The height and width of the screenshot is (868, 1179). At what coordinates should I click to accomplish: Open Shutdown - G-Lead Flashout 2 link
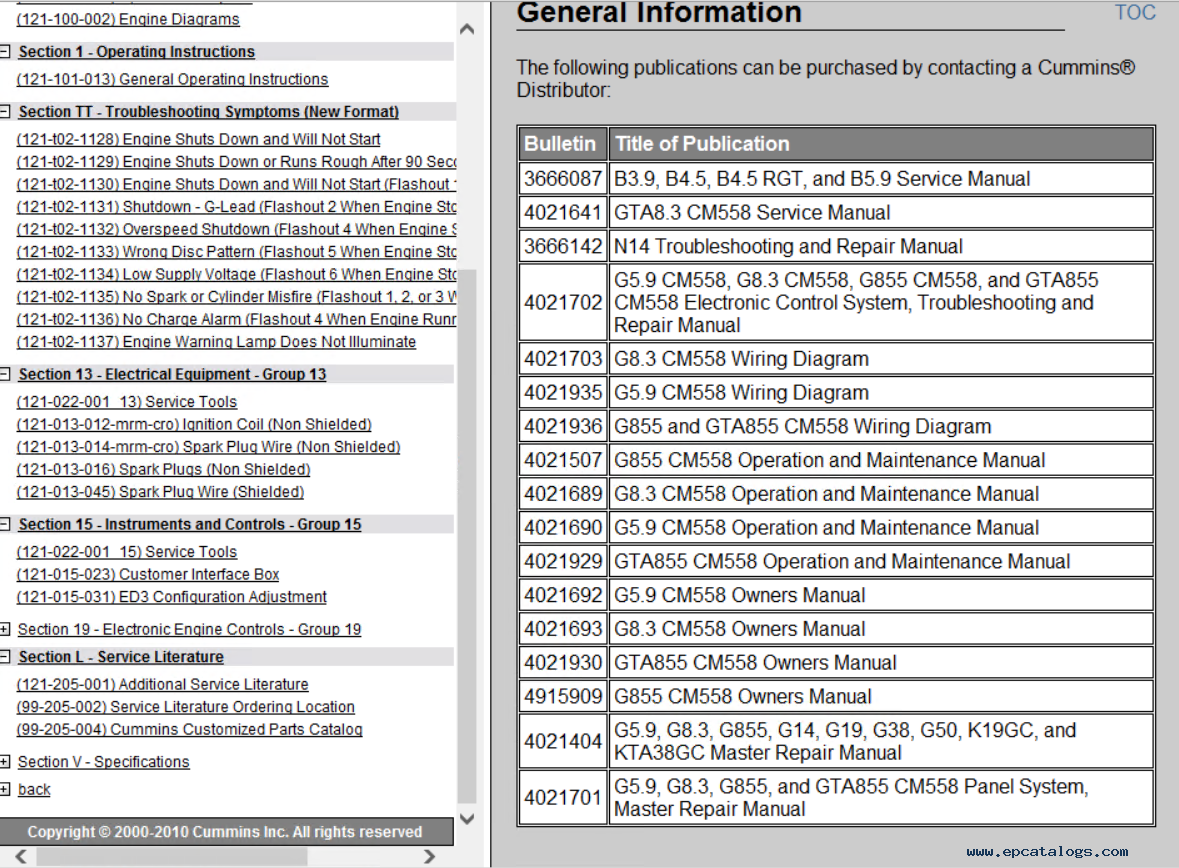pyautogui.click(x=236, y=207)
